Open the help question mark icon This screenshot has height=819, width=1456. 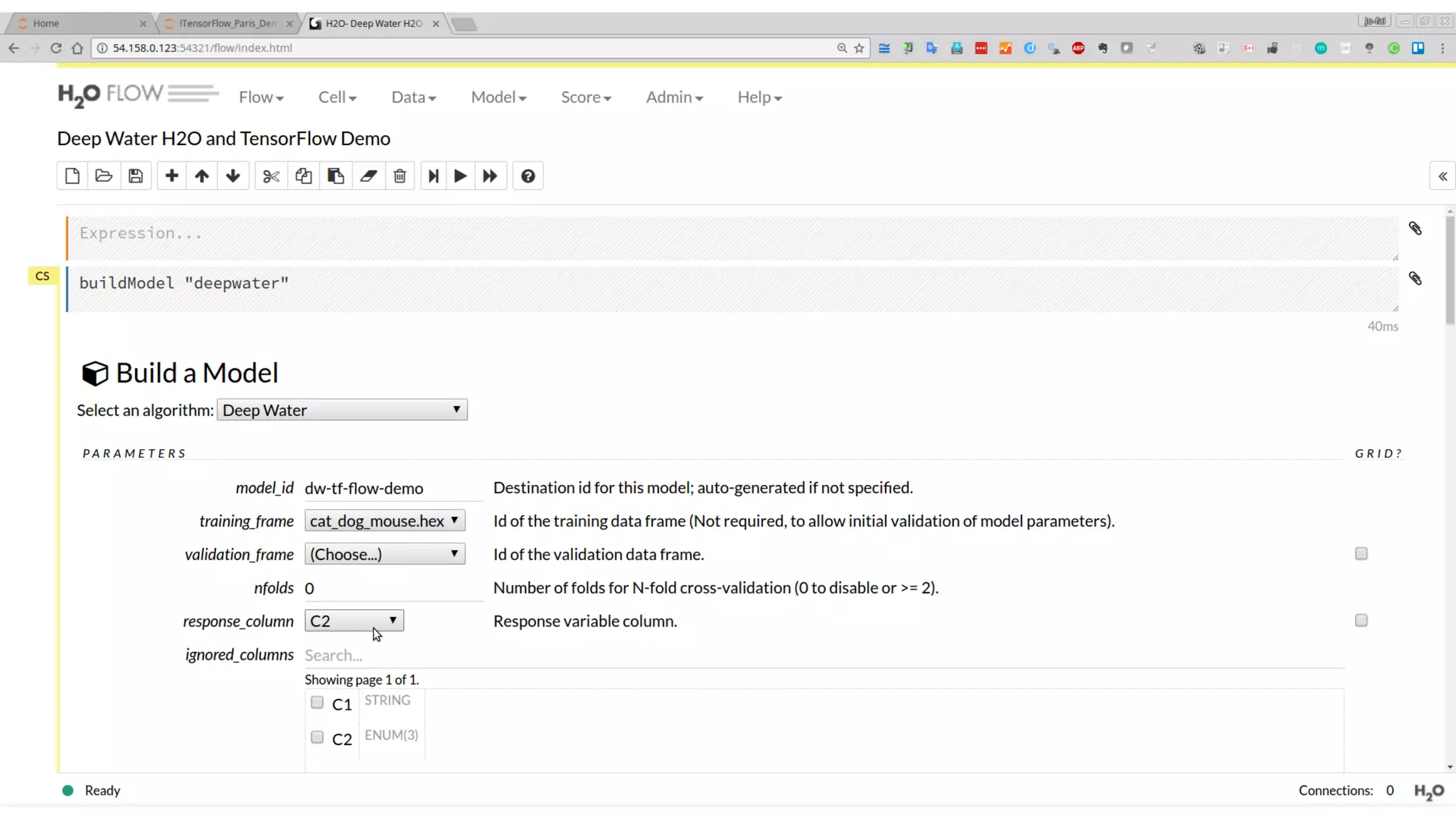pos(528,176)
